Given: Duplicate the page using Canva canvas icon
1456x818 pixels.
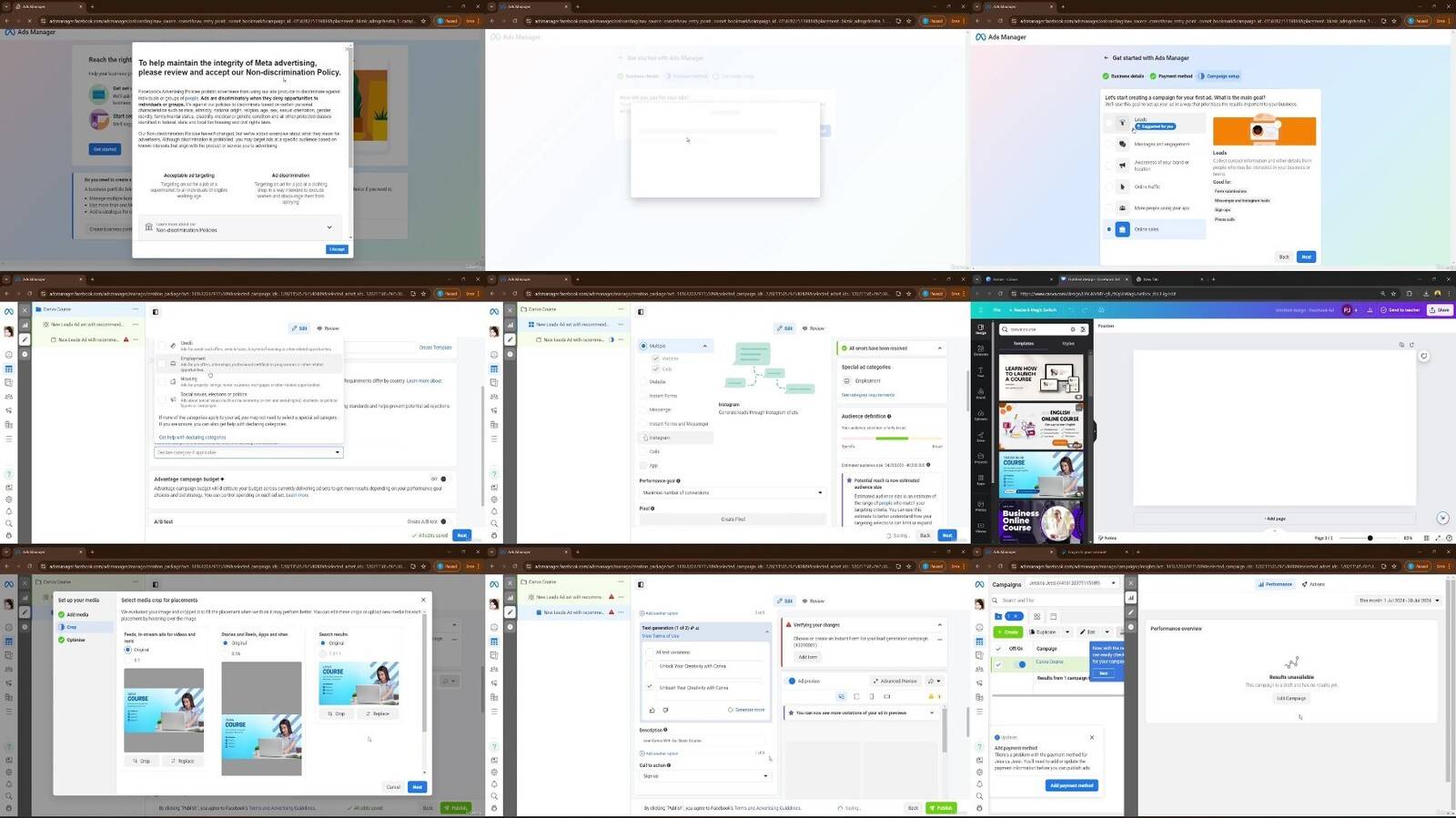Looking at the screenshot, I should coord(1401,345).
